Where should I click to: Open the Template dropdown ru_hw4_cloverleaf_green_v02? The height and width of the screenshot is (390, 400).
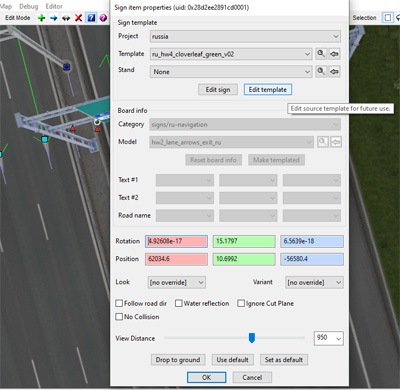click(x=231, y=54)
